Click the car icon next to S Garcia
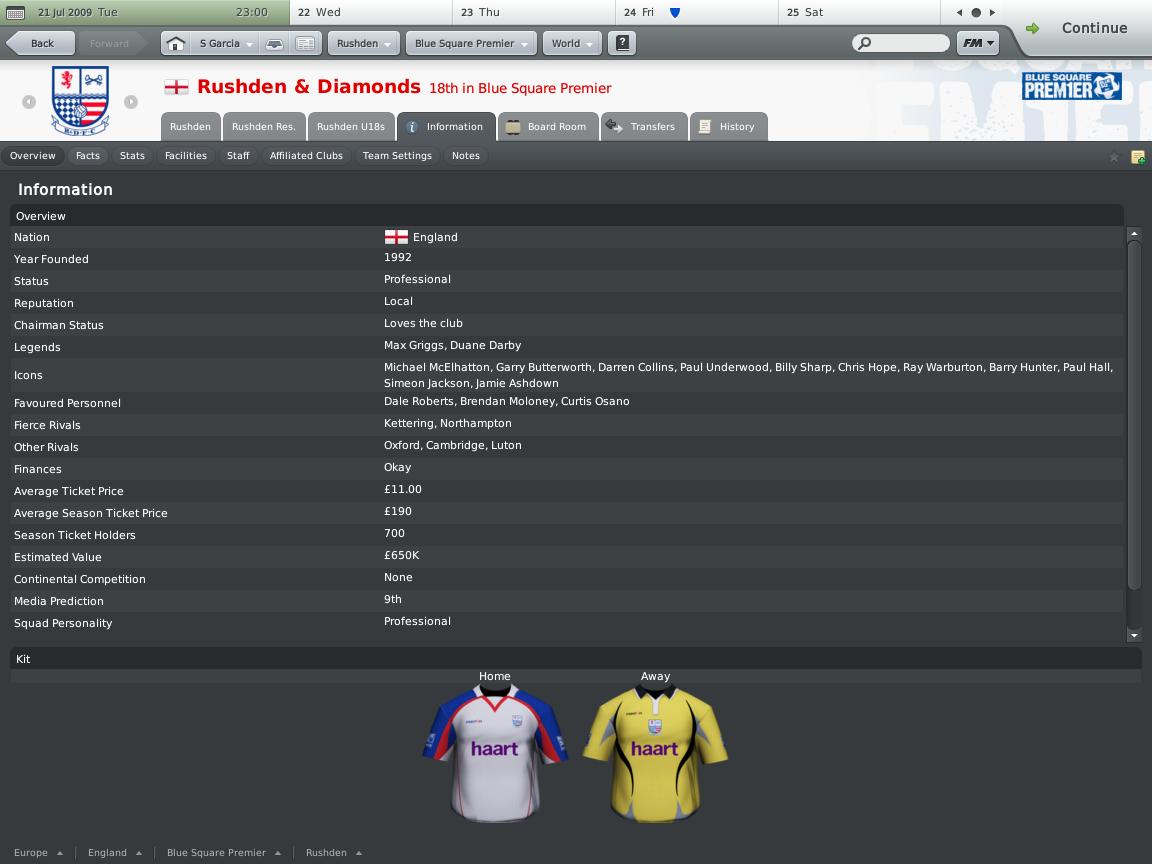This screenshot has height=864, width=1152. (274, 43)
